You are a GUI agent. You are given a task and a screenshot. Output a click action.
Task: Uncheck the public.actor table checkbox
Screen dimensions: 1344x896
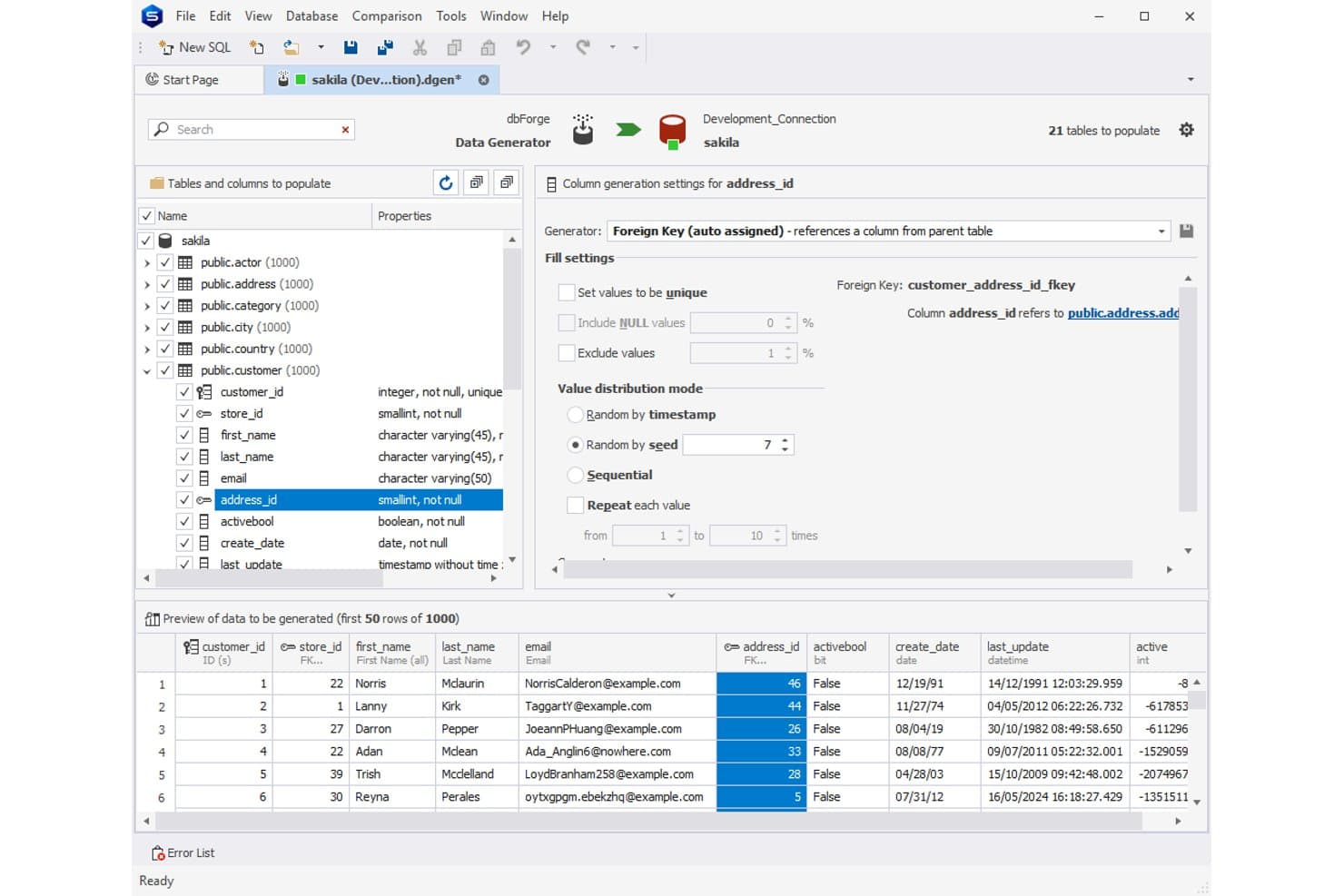coord(164,262)
